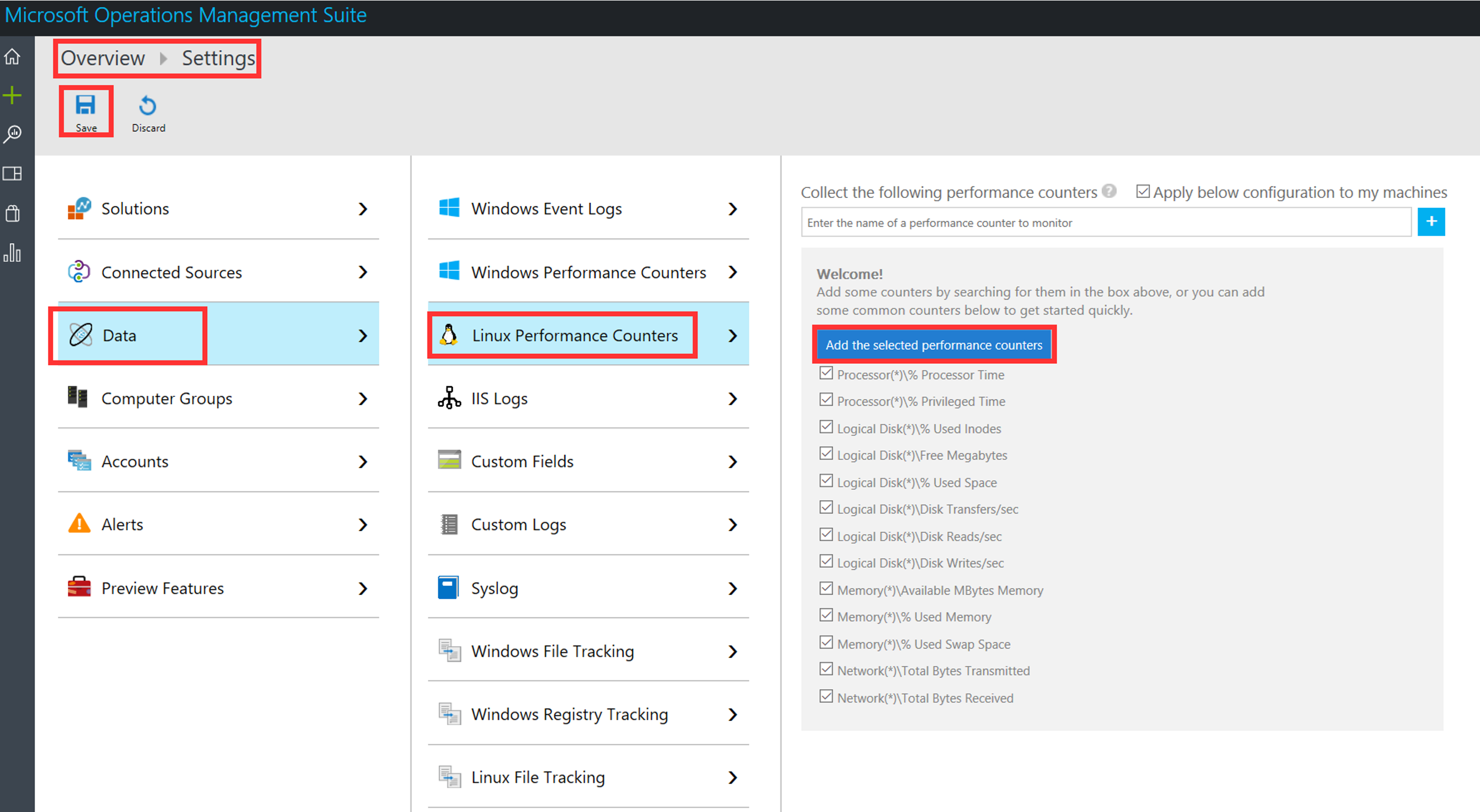This screenshot has width=1480, height=812.
Task: Click the Custom Logs notebook icon
Action: [x=449, y=525]
